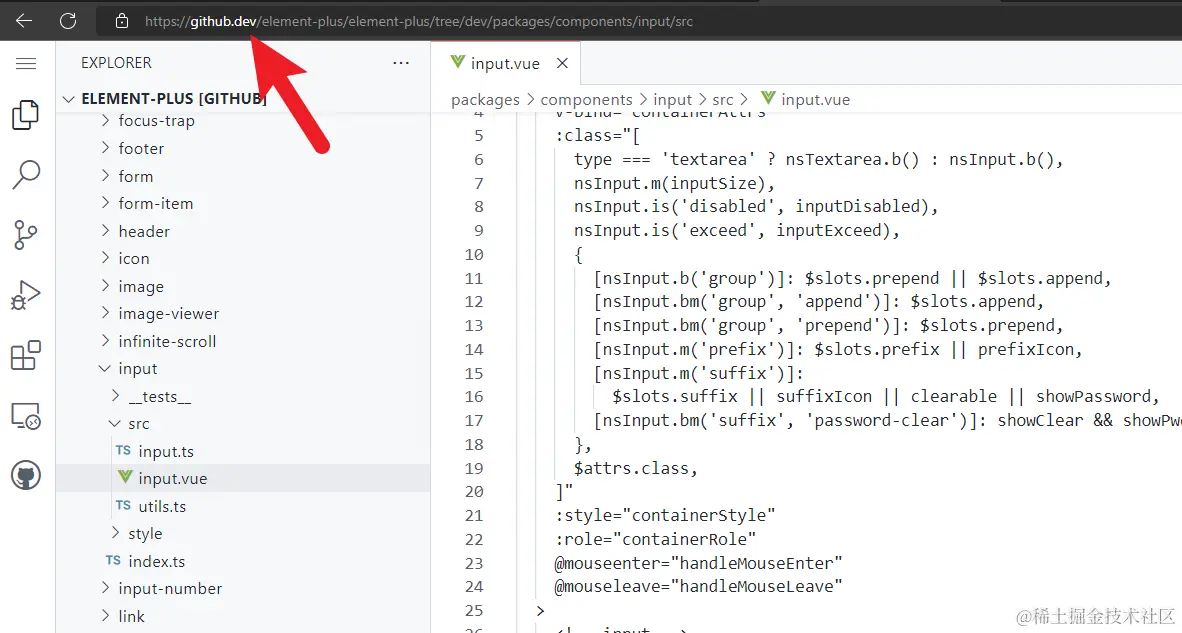Viewport: 1182px width, 633px height.
Task: Open the Extensions view
Action: click(x=26, y=355)
